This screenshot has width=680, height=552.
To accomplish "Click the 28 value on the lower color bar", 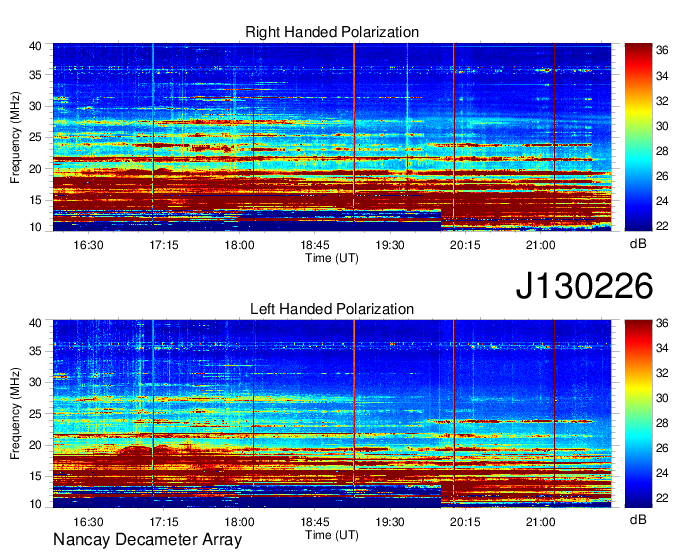I will coord(662,423).
